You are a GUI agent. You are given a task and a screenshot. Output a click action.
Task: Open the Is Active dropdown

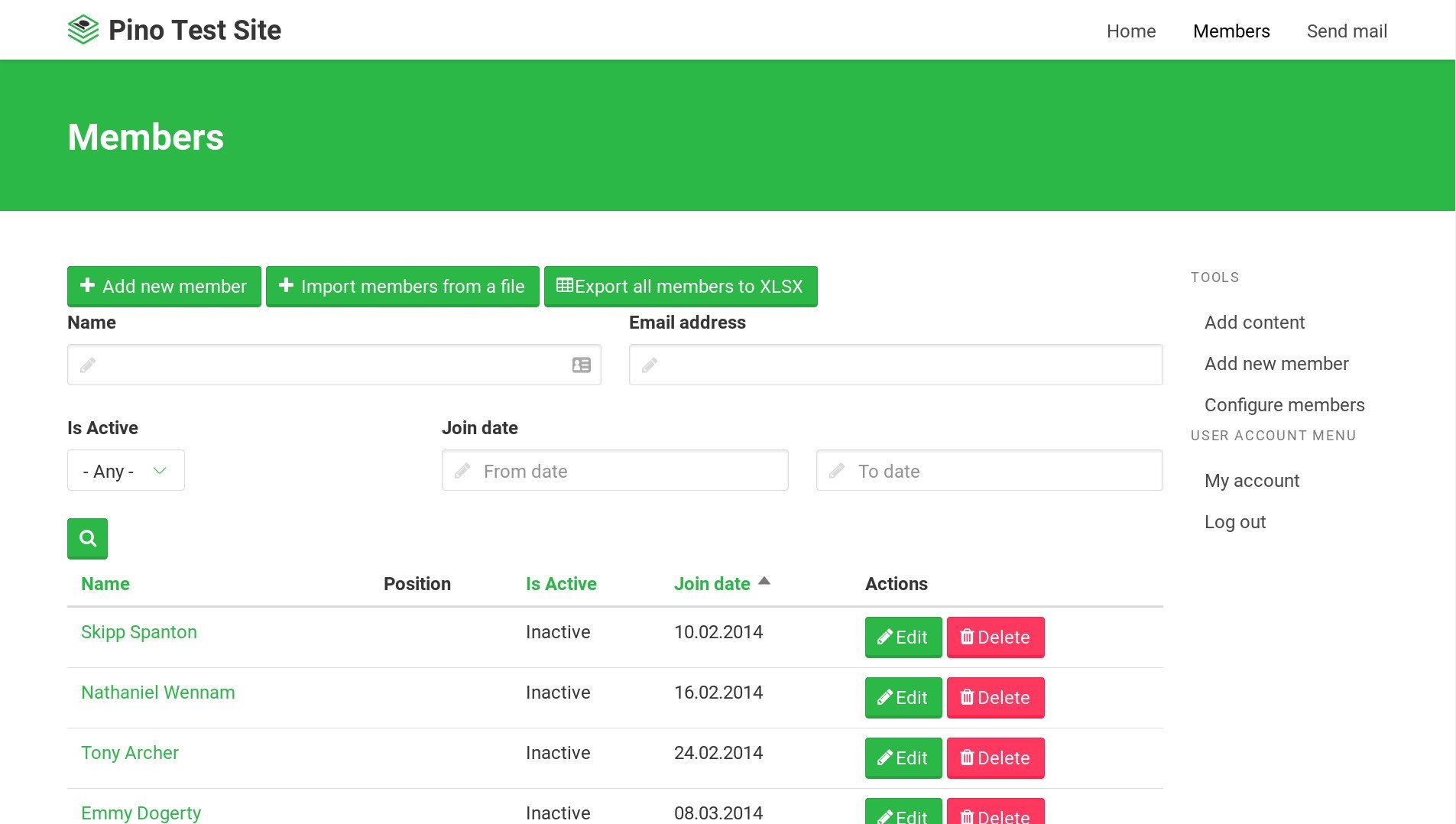(126, 471)
